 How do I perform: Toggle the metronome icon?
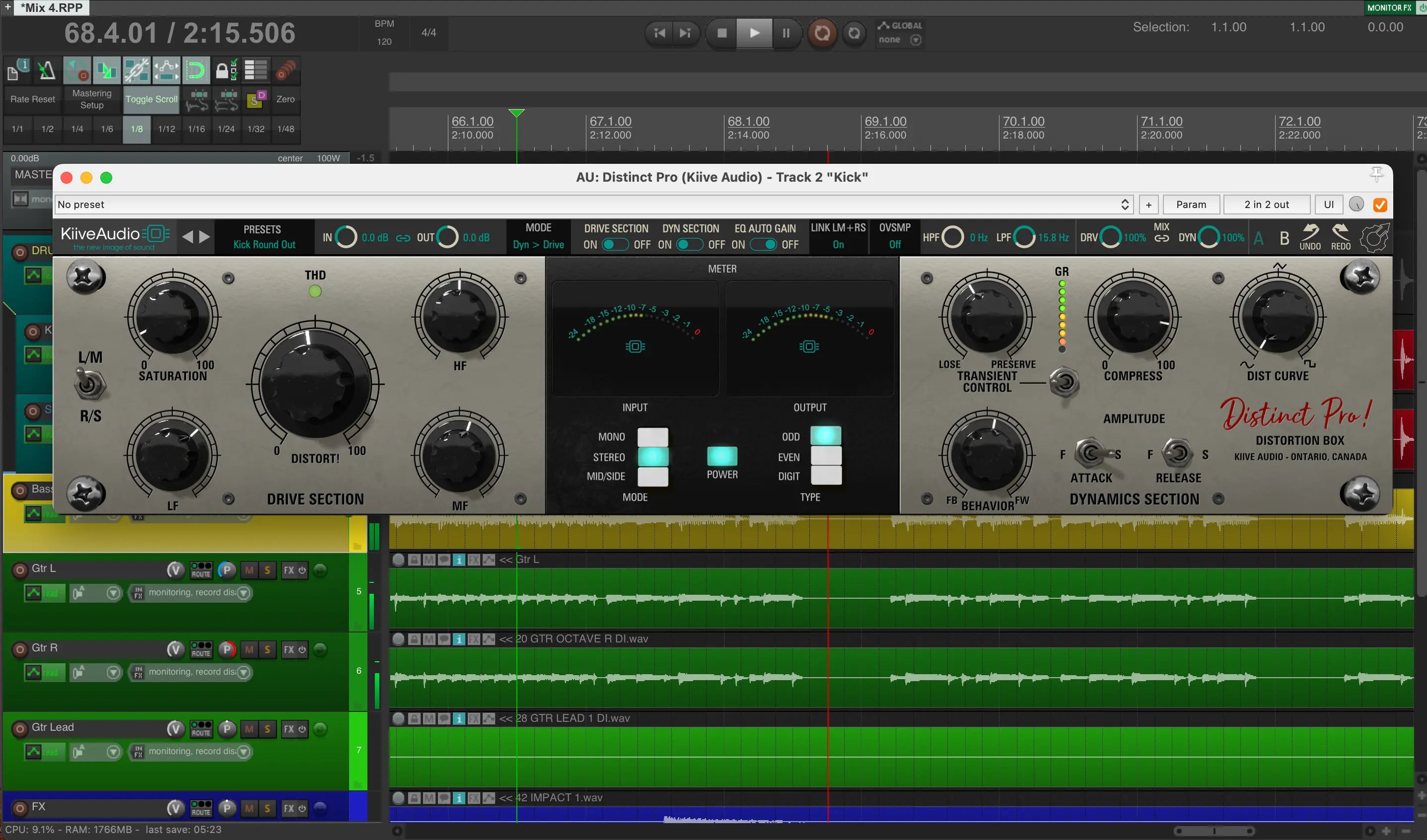pos(47,70)
